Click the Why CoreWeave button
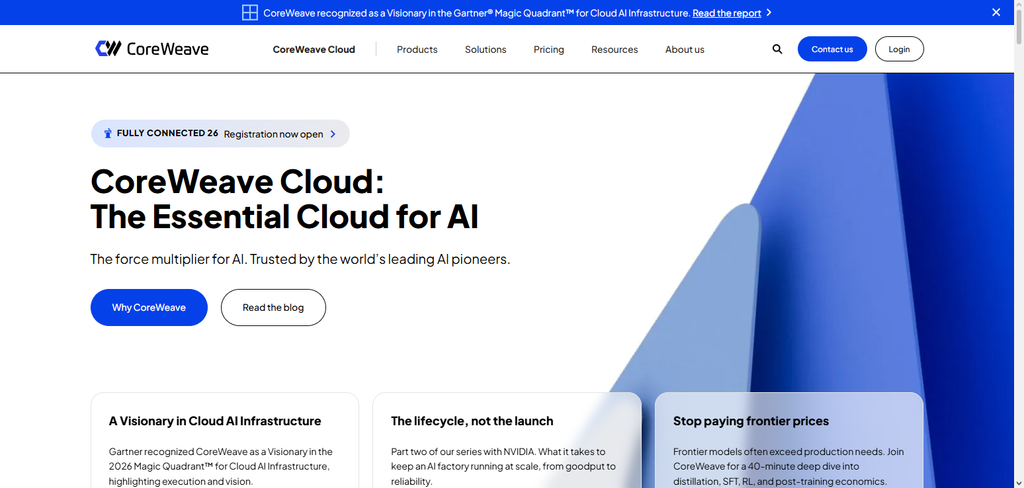 click(x=149, y=307)
